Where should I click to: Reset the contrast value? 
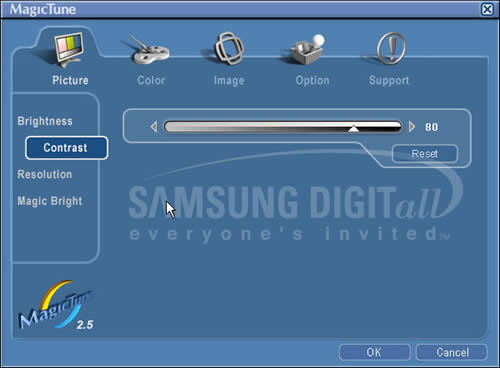pos(425,154)
